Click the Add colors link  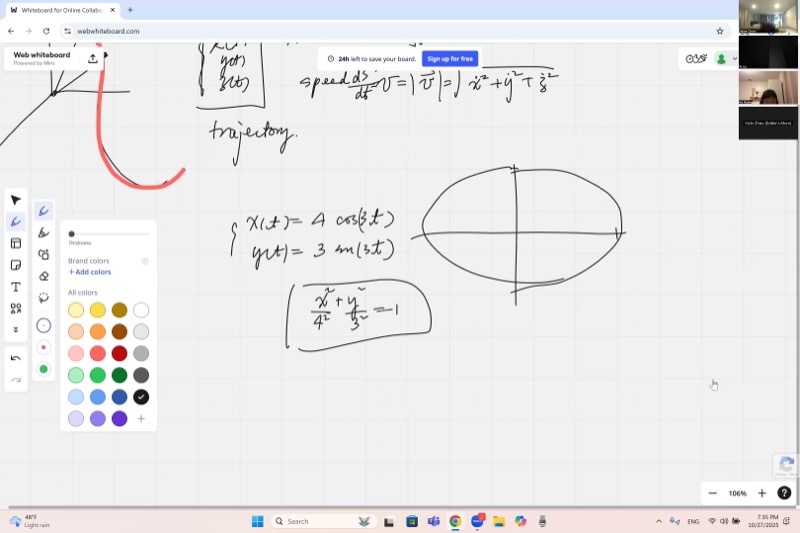pyautogui.click(x=90, y=272)
